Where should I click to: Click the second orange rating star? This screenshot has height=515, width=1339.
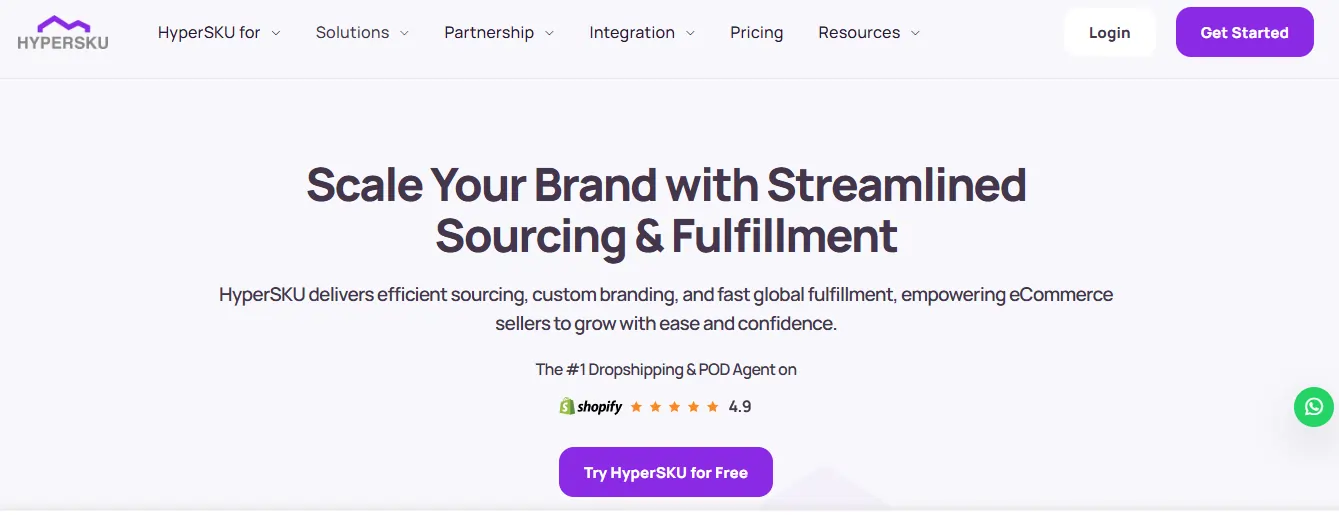tap(655, 407)
